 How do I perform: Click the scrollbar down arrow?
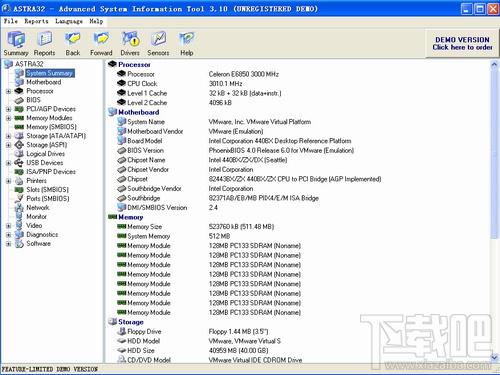click(494, 357)
